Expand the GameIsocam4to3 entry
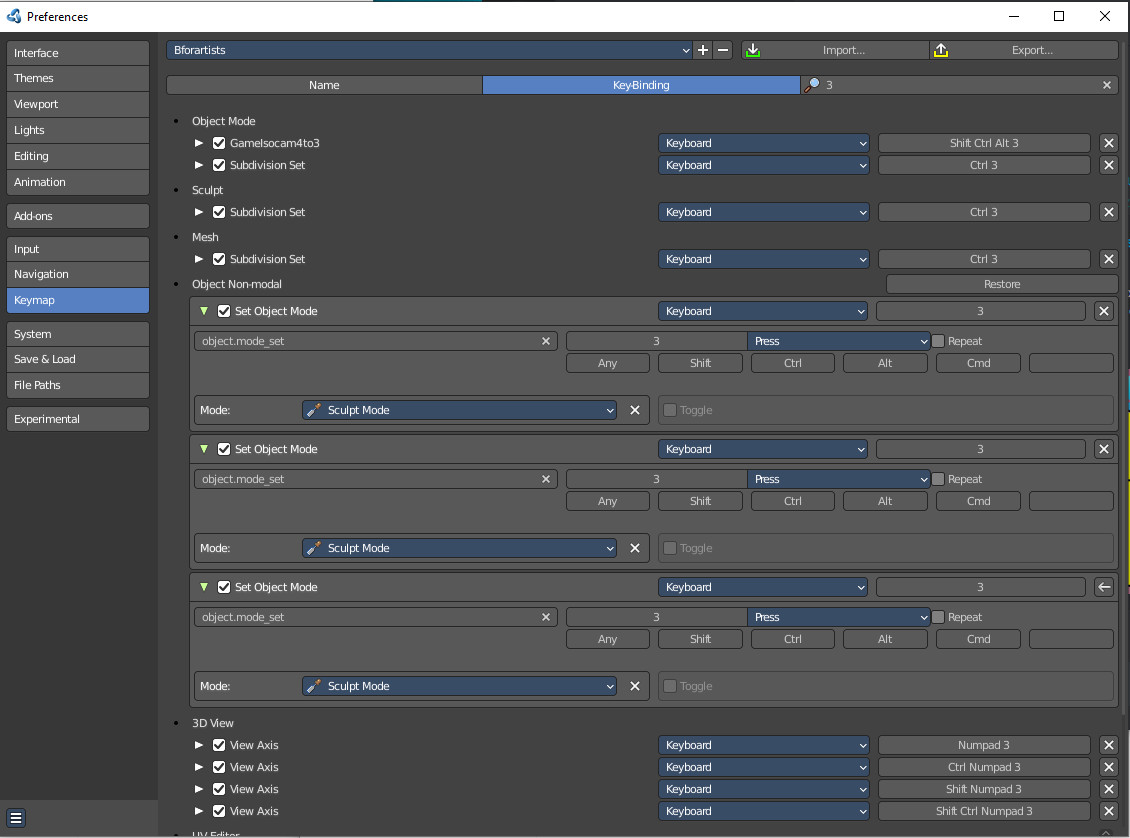Viewport: 1130px width, 838px height. point(199,143)
